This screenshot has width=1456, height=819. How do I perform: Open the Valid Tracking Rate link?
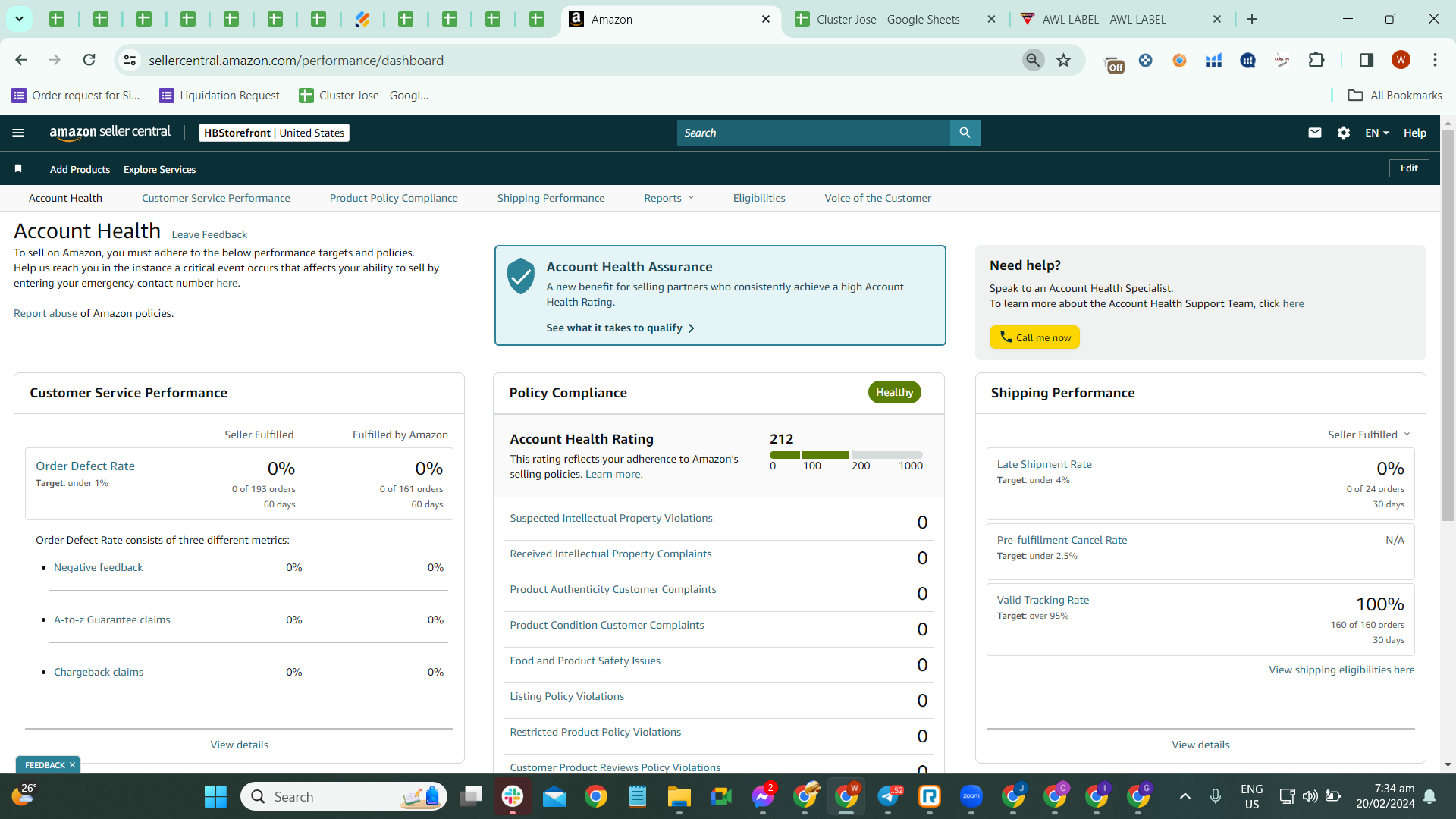click(1043, 600)
